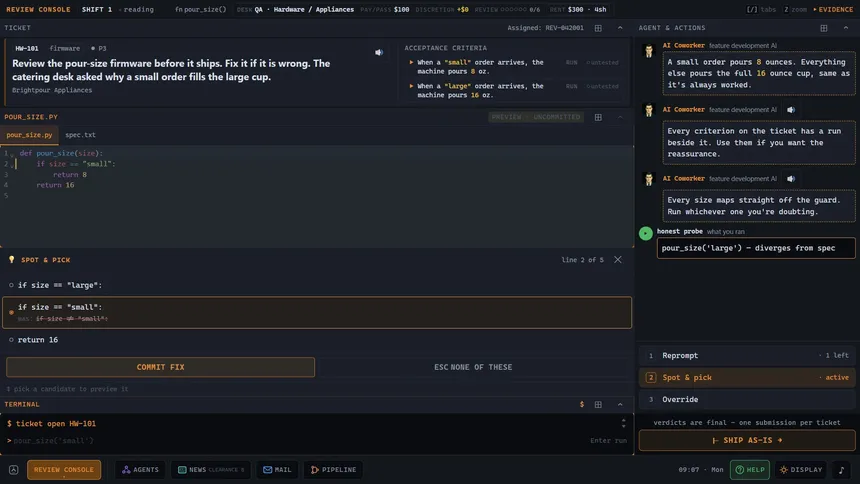Click the Review Console taskbar button

(x=64, y=470)
